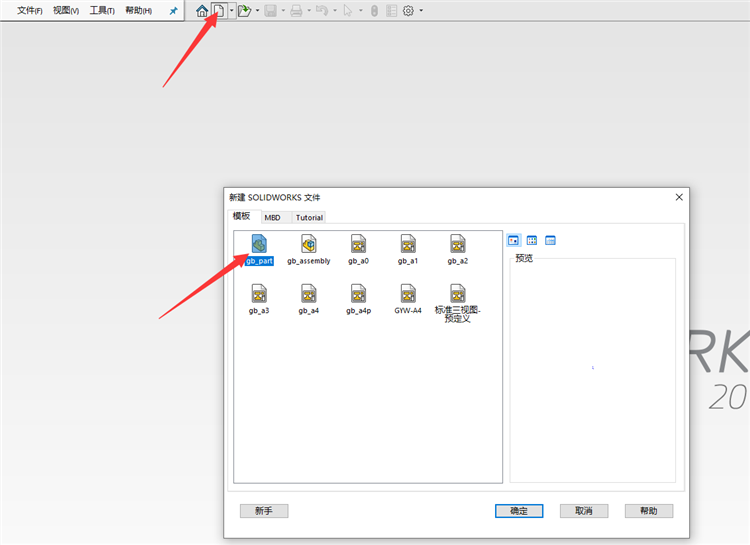Image resolution: width=750 pixels, height=545 pixels.
Task: Expand the New document dropdown arrow
Action: pyautogui.click(x=232, y=11)
